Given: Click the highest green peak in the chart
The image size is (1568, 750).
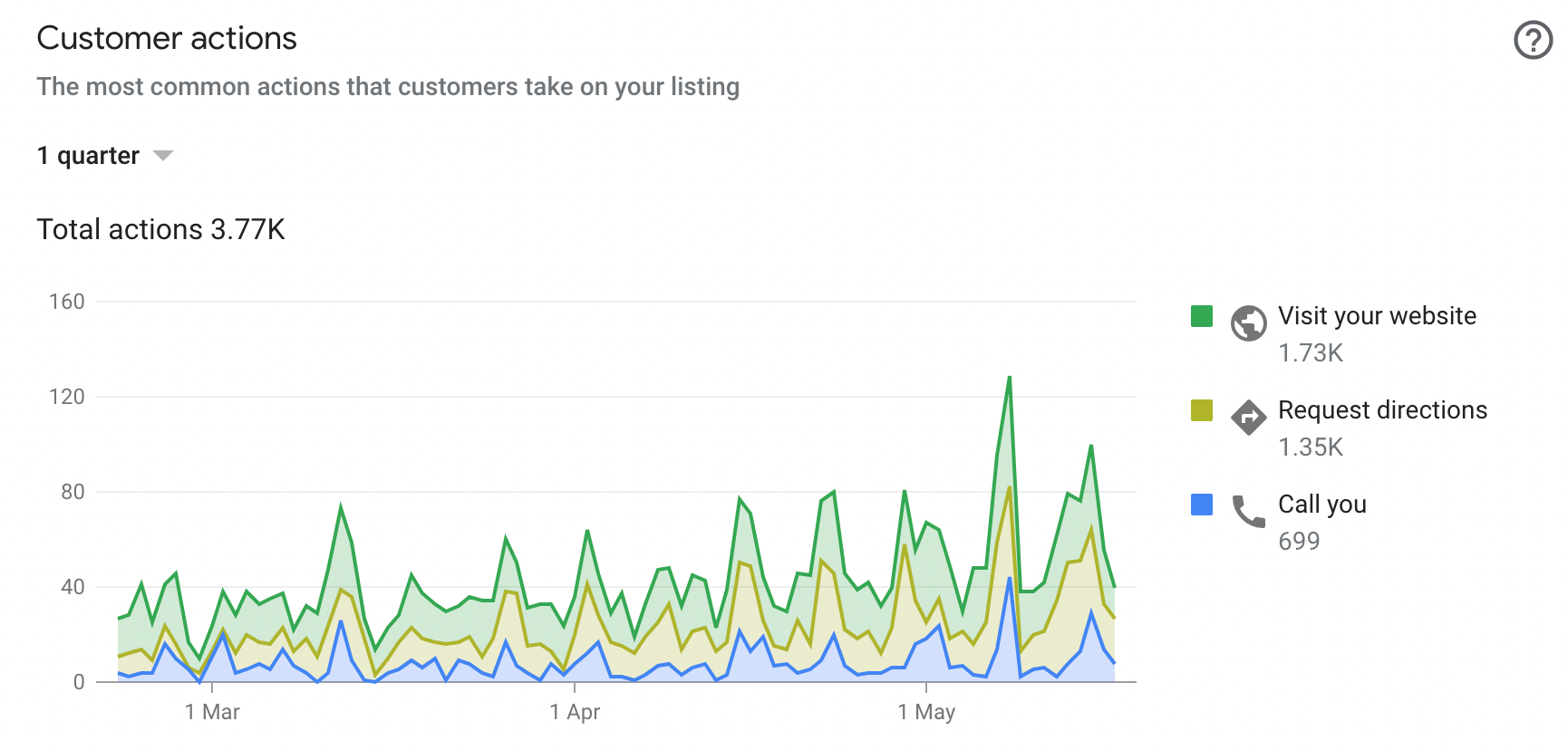Looking at the screenshot, I should (1009, 378).
